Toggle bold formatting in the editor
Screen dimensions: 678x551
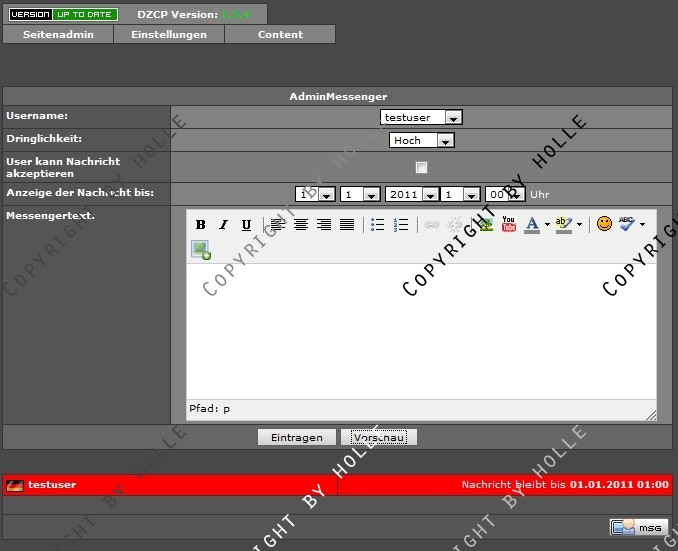[200, 224]
